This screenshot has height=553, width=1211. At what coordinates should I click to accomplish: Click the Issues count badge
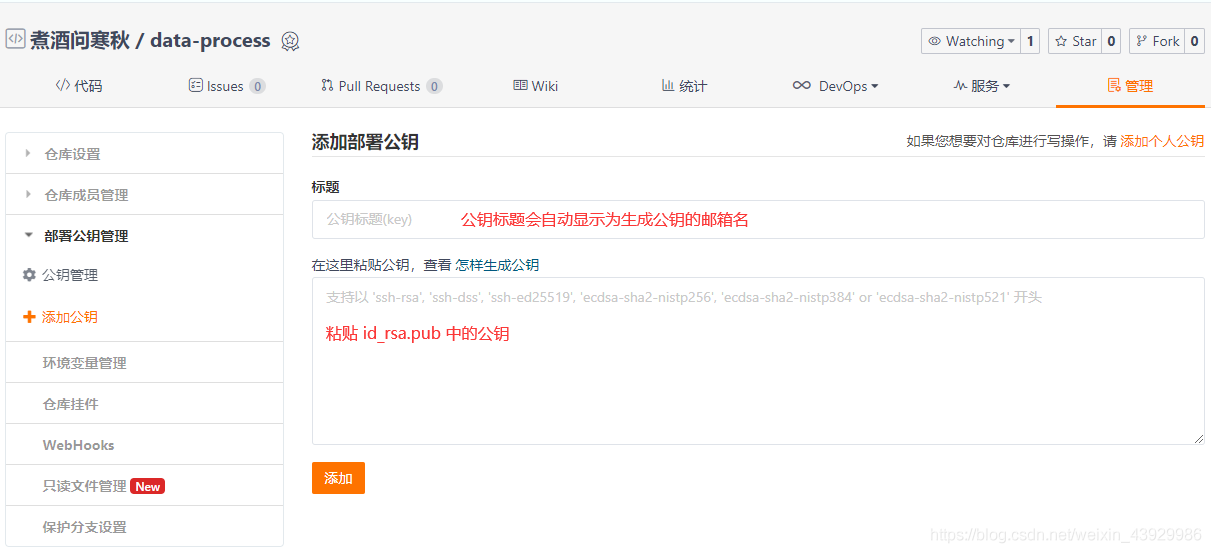257,86
